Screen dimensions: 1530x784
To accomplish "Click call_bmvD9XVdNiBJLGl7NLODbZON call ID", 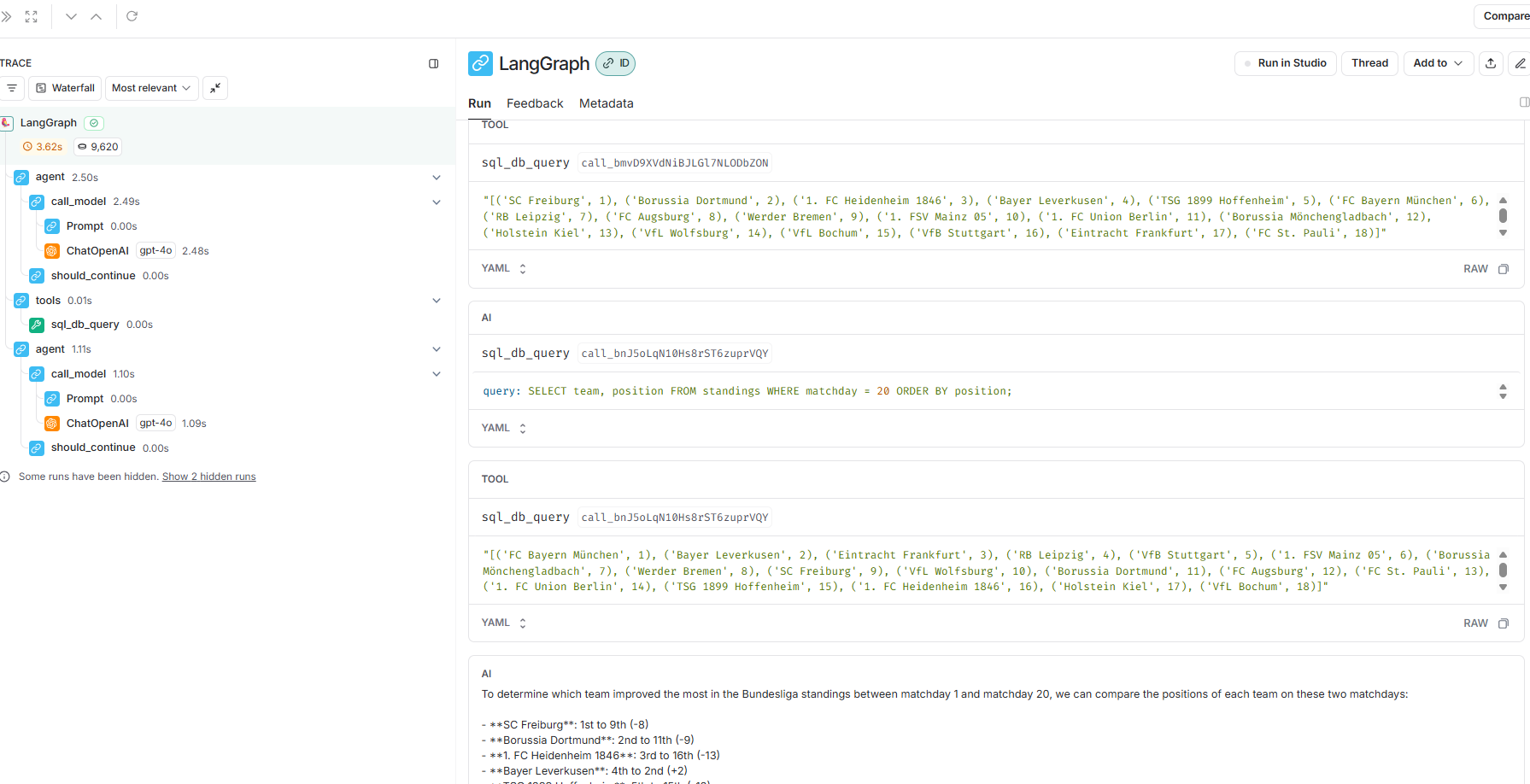I will [x=675, y=163].
